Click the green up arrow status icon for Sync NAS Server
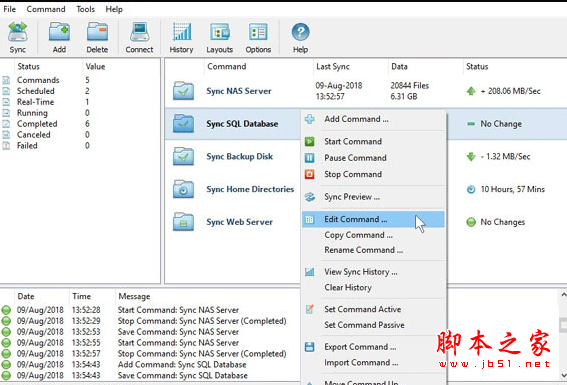 (471, 91)
